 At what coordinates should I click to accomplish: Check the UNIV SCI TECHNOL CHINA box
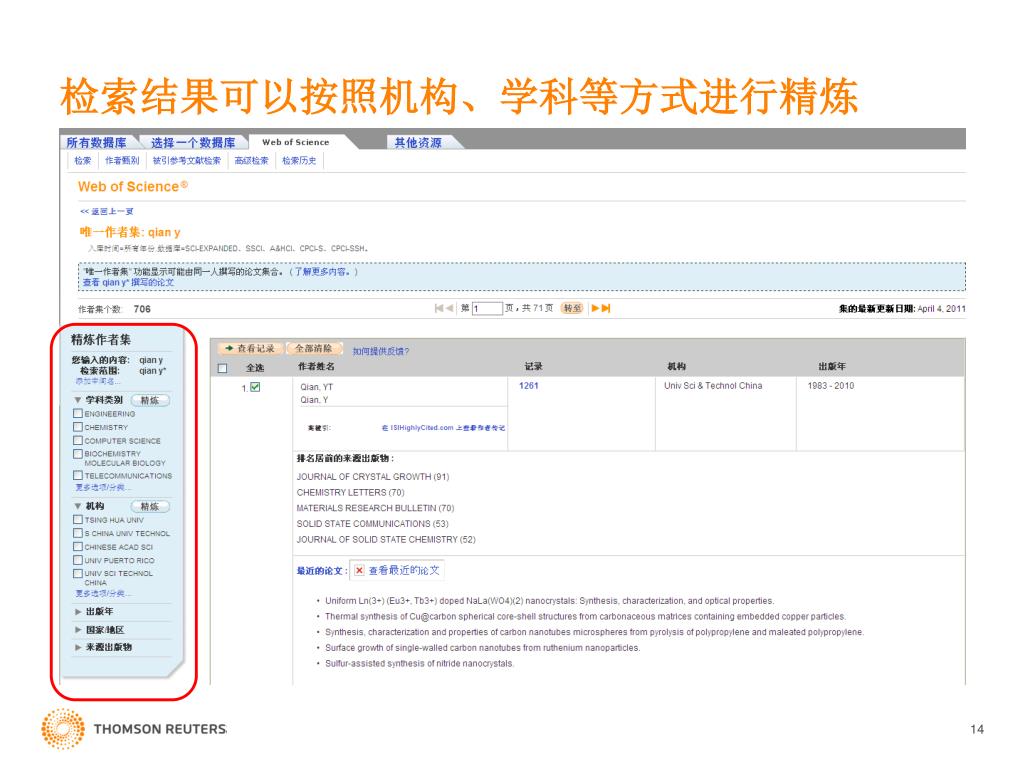[x=78, y=573]
